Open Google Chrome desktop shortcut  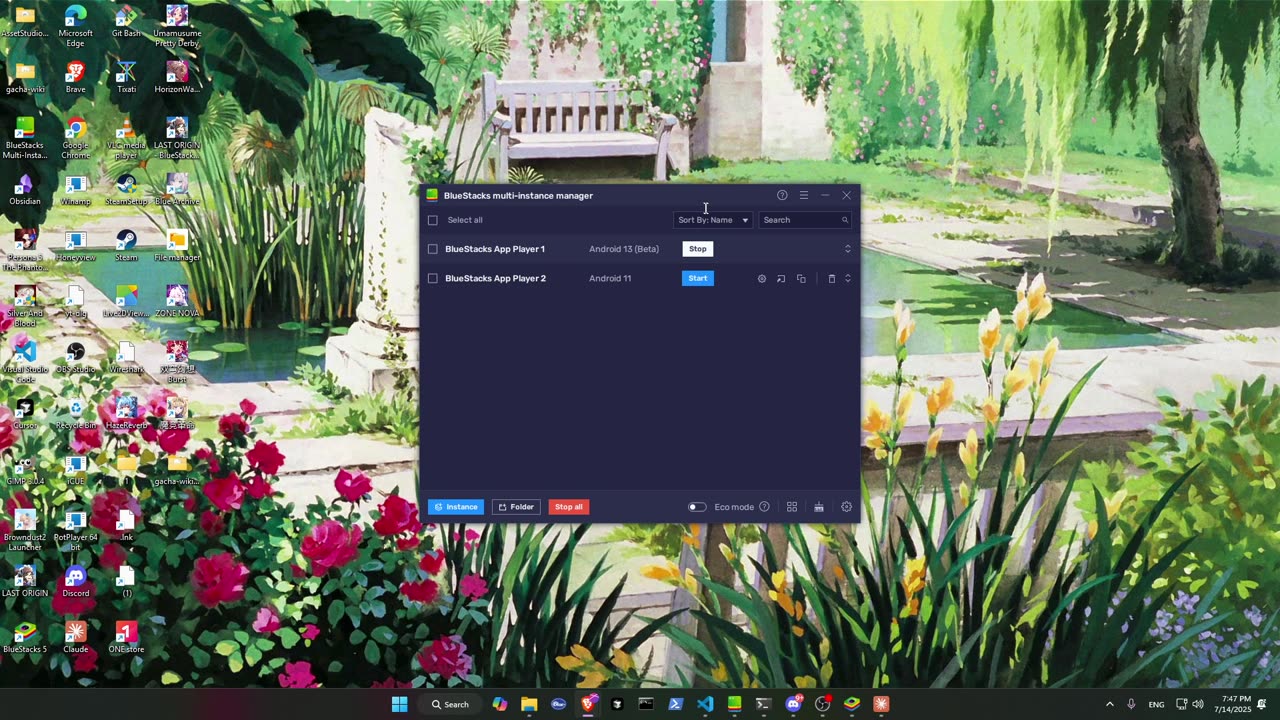[x=76, y=138]
